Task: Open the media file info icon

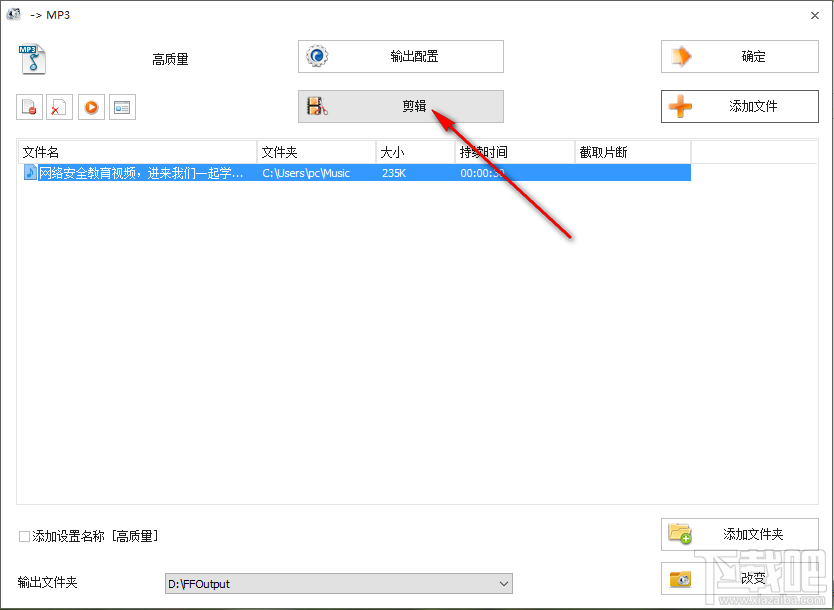Action: (x=122, y=107)
